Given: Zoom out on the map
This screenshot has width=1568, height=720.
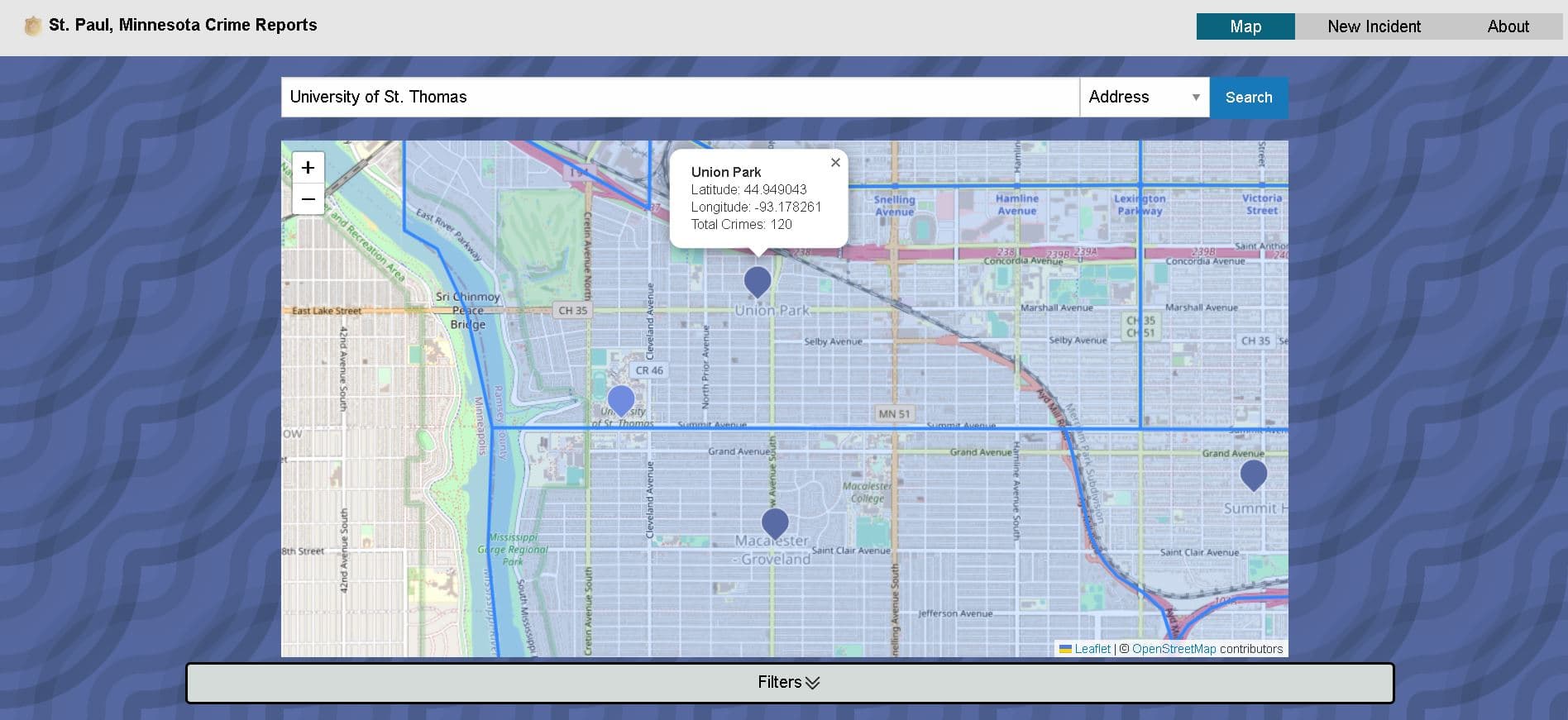Looking at the screenshot, I should 308,199.
